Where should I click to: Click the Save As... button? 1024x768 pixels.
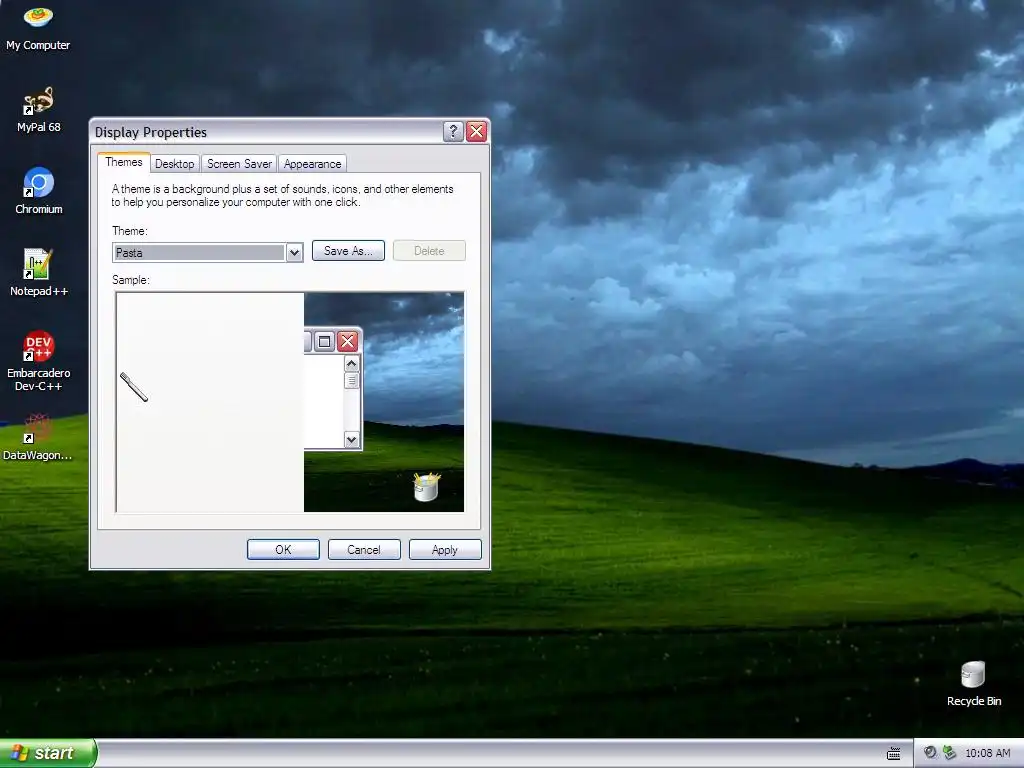[348, 251]
